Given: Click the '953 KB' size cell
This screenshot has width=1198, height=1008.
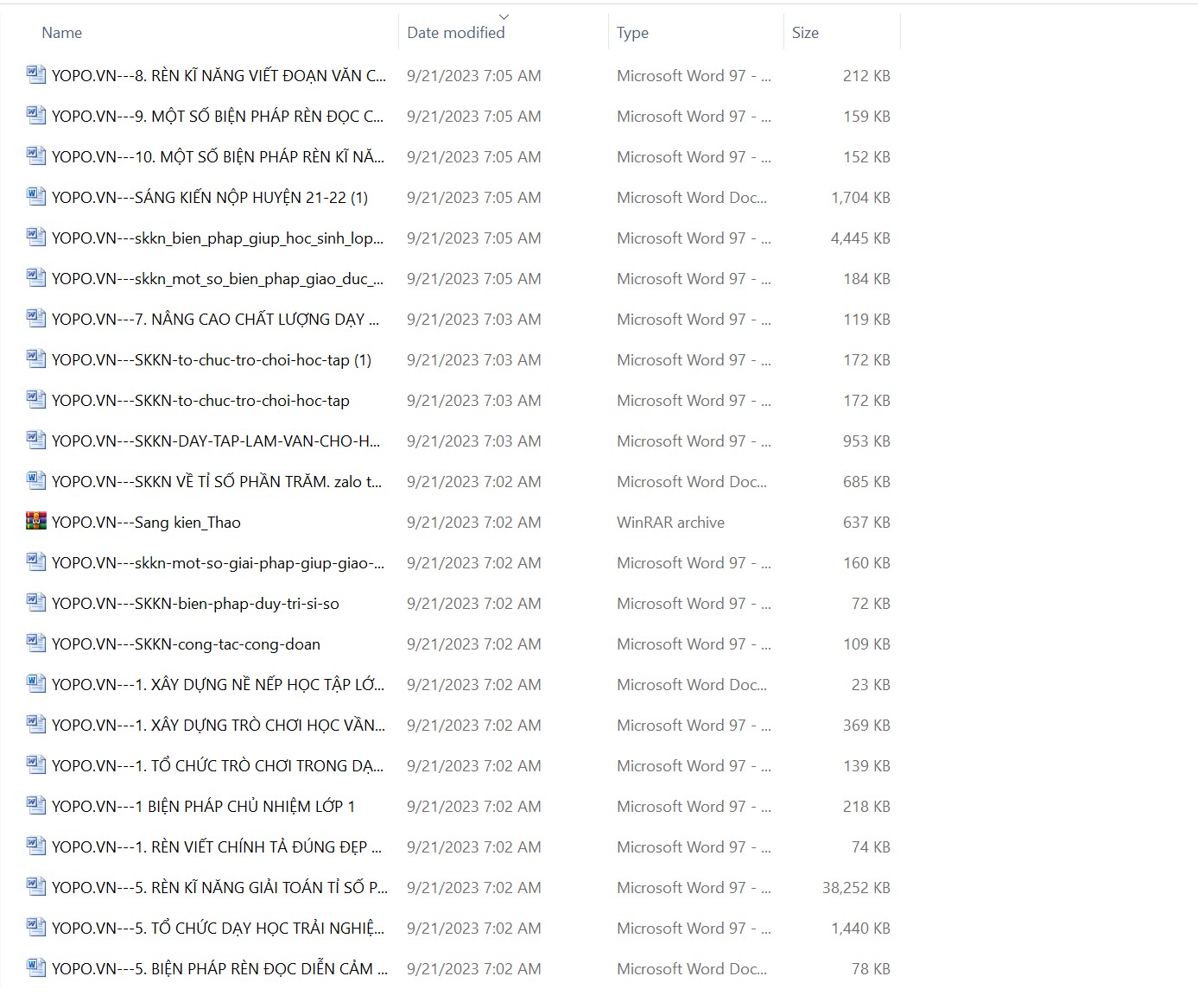Looking at the screenshot, I should [x=866, y=441].
